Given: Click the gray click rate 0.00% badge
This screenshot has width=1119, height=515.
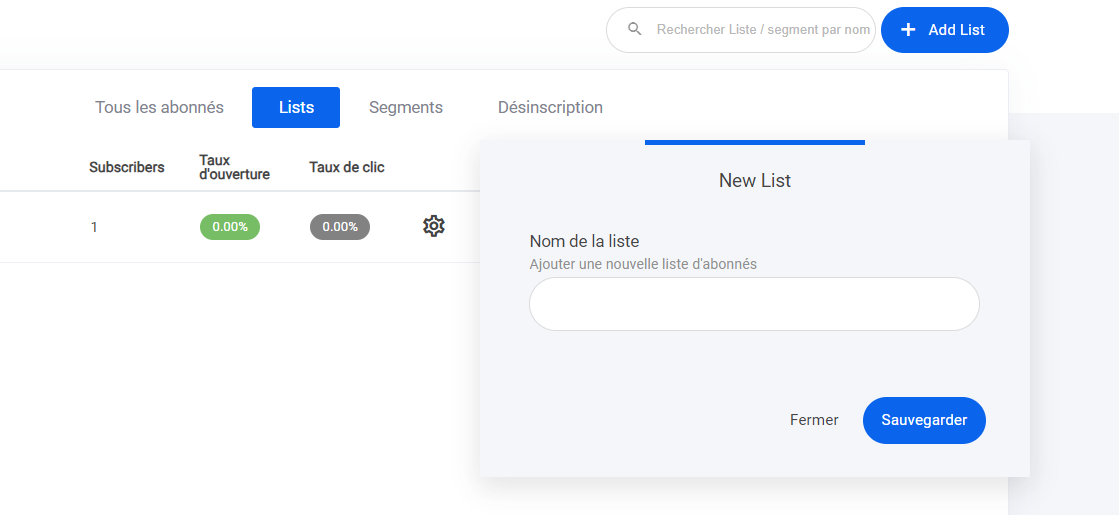Looking at the screenshot, I should pyautogui.click(x=340, y=227).
